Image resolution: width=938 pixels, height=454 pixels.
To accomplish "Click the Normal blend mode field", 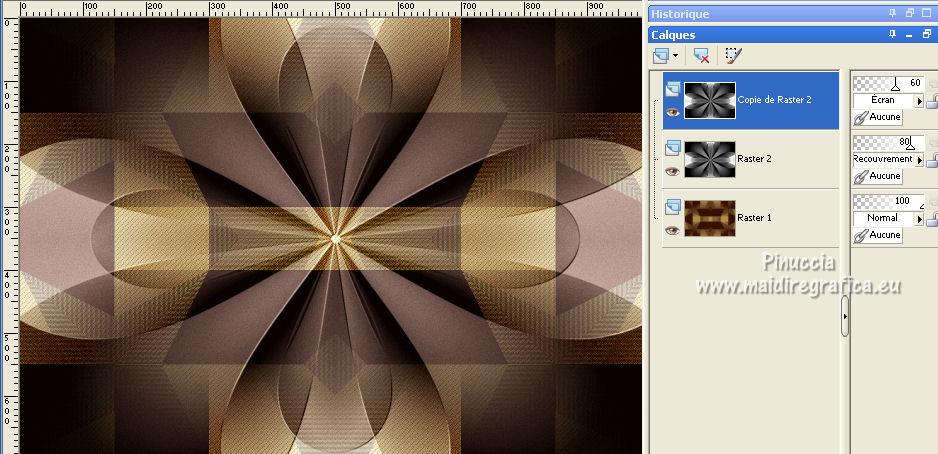I will [x=884, y=219].
